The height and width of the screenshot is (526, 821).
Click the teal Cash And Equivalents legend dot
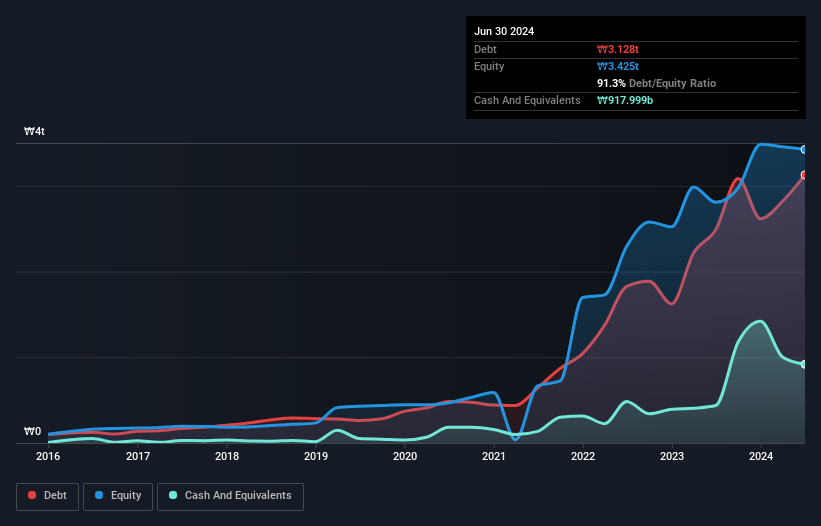click(173, 495)
